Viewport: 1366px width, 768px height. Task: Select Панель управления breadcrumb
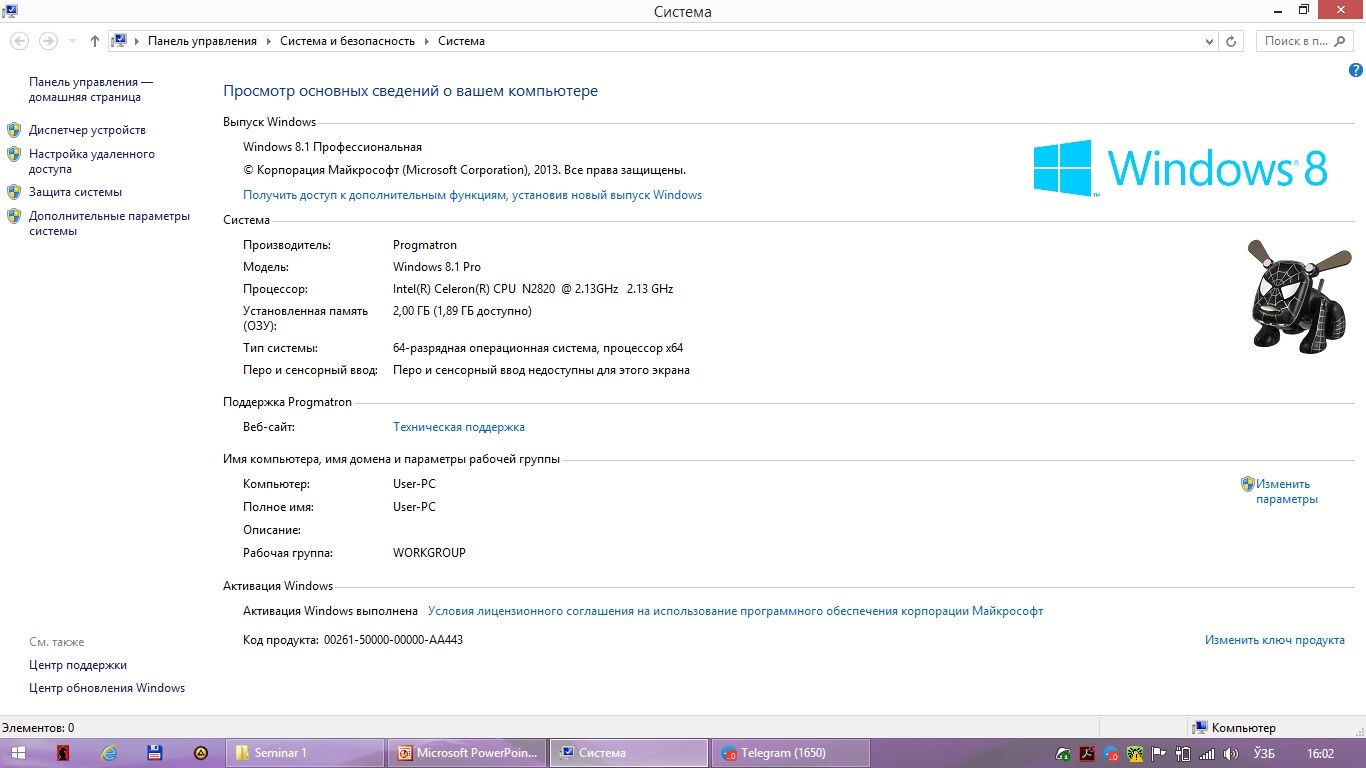[x=202, y=41]
